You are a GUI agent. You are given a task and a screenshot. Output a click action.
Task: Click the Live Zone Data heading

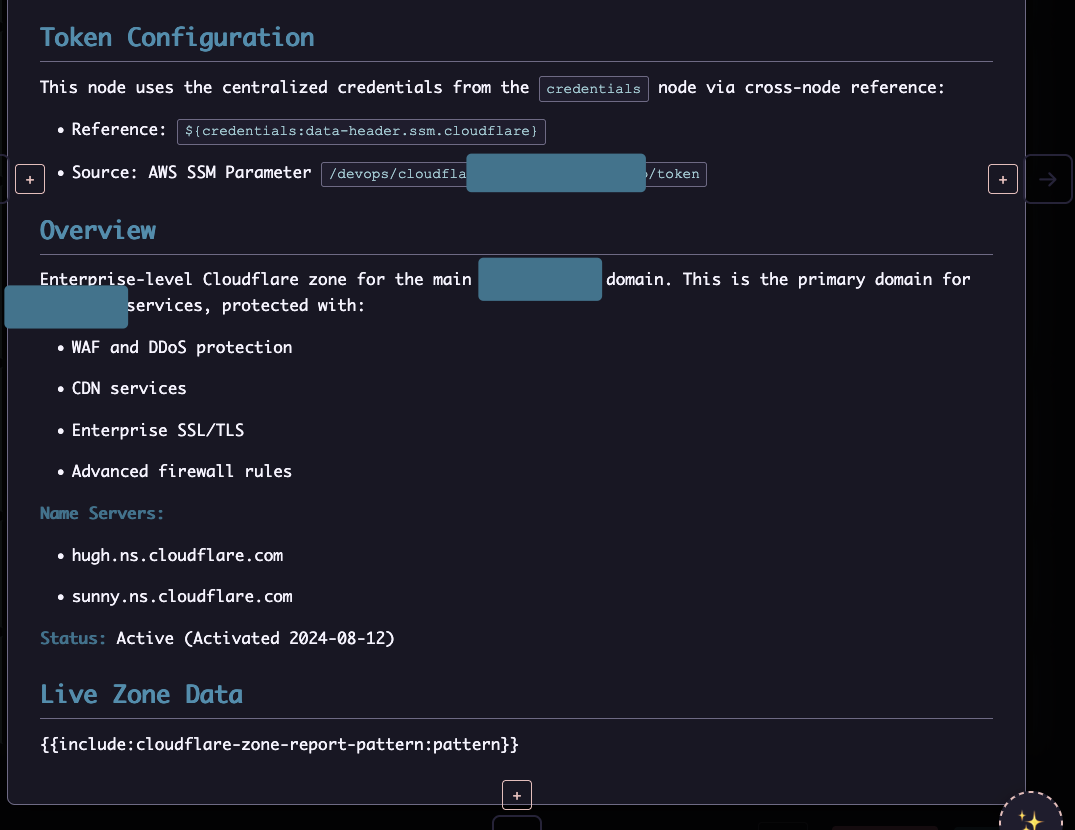141,694
